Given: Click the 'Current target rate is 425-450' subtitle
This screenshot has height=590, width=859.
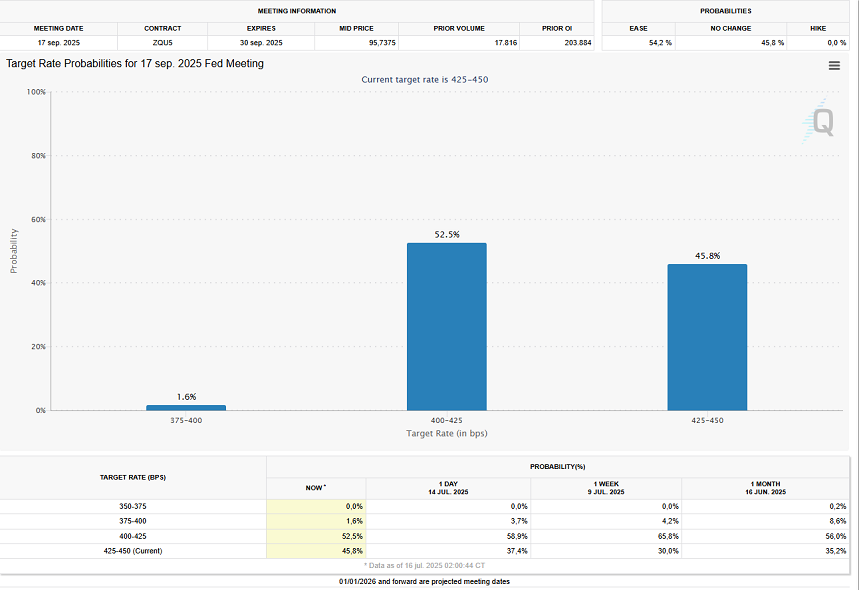Looking at the screenshot, I should click(425, 79).
